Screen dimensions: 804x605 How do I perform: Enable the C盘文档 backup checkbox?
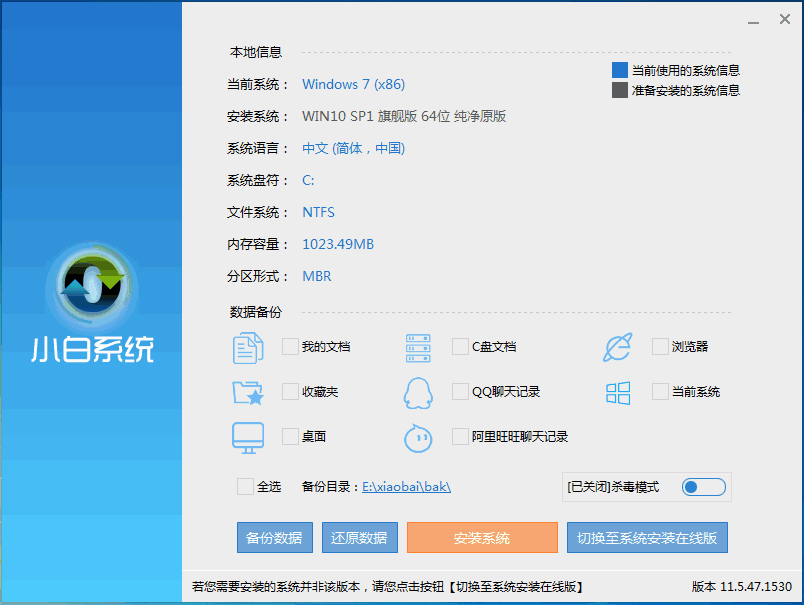click(460, 347)
